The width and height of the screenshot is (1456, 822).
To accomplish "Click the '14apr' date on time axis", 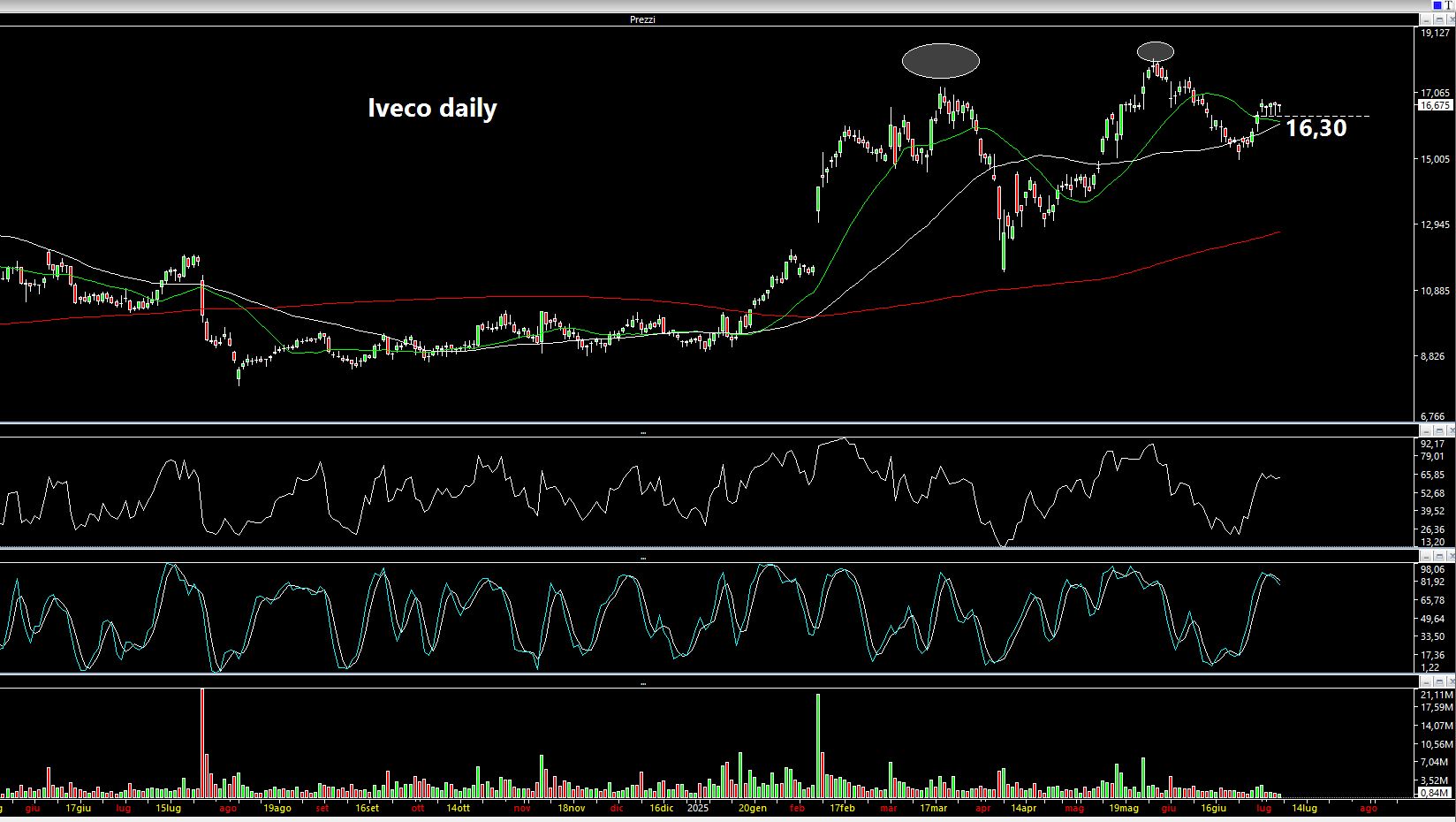I will point(1023,808).
